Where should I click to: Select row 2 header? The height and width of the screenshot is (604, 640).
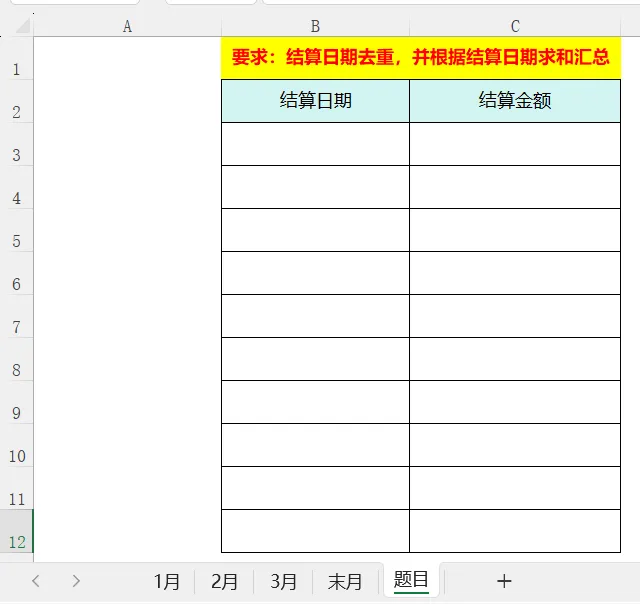coord(16,101)
